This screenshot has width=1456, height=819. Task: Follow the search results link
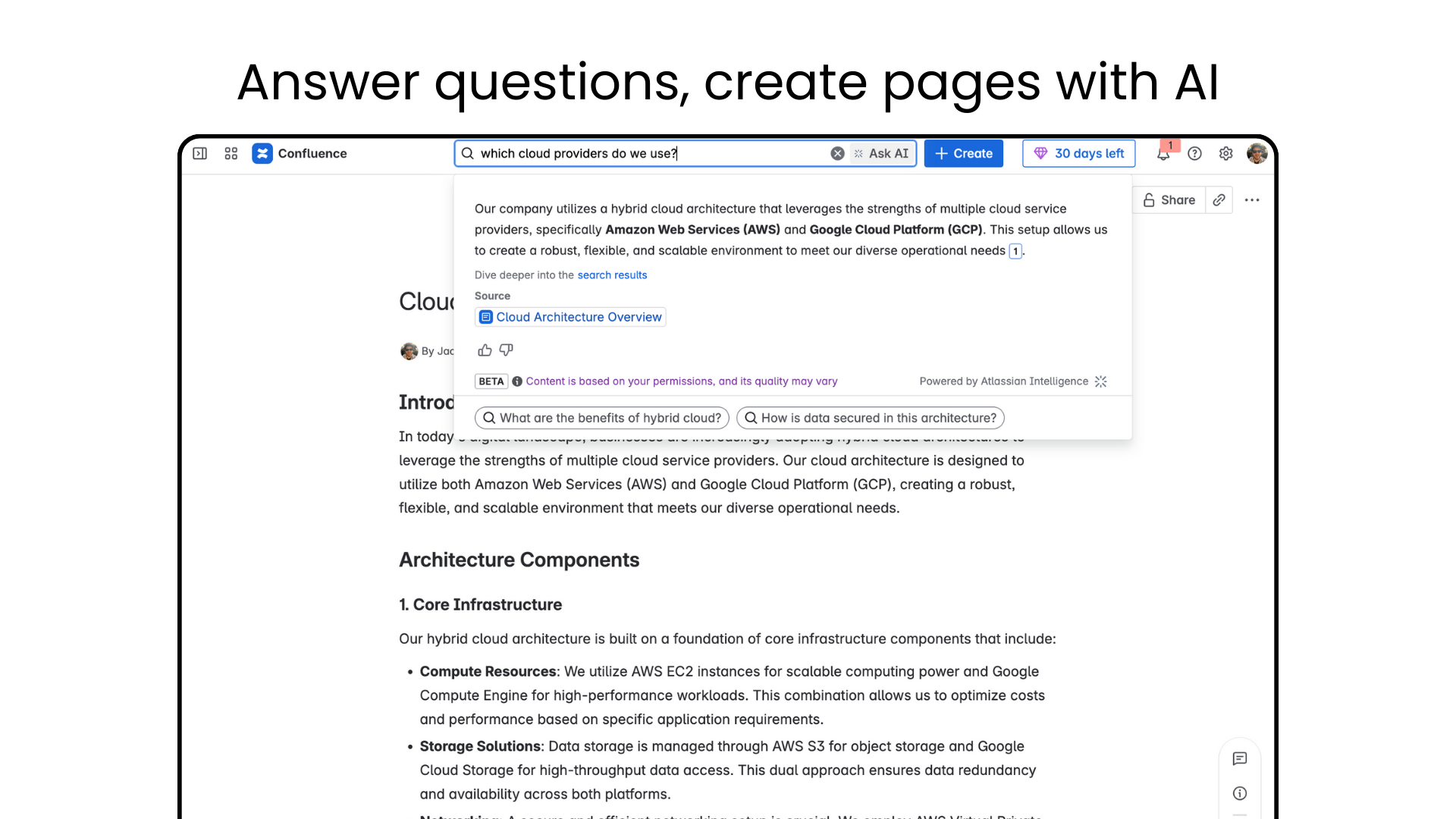tap(612, 275)
